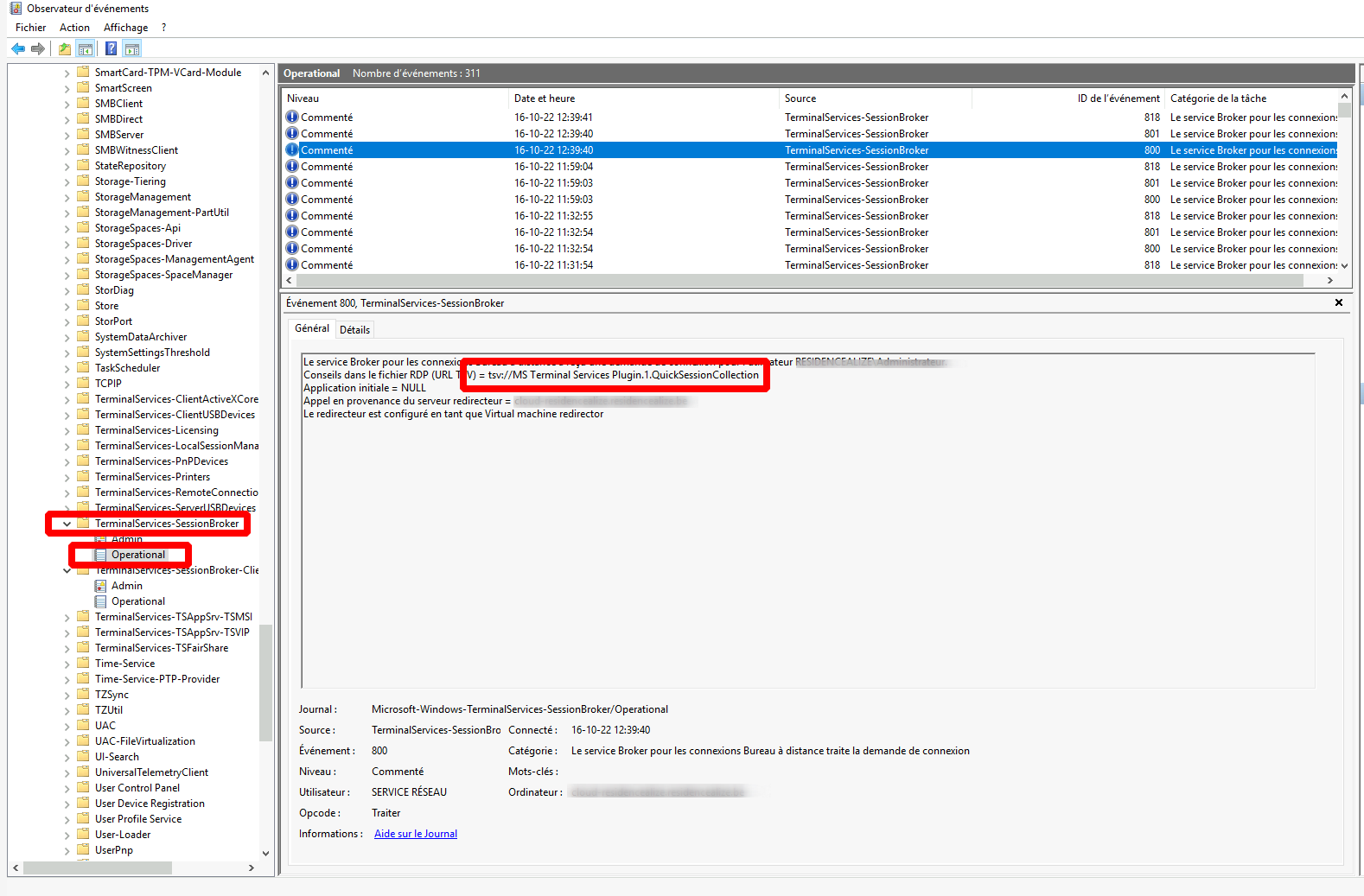Click the grey Forward arrow in toolbar

tap(37, 49)
